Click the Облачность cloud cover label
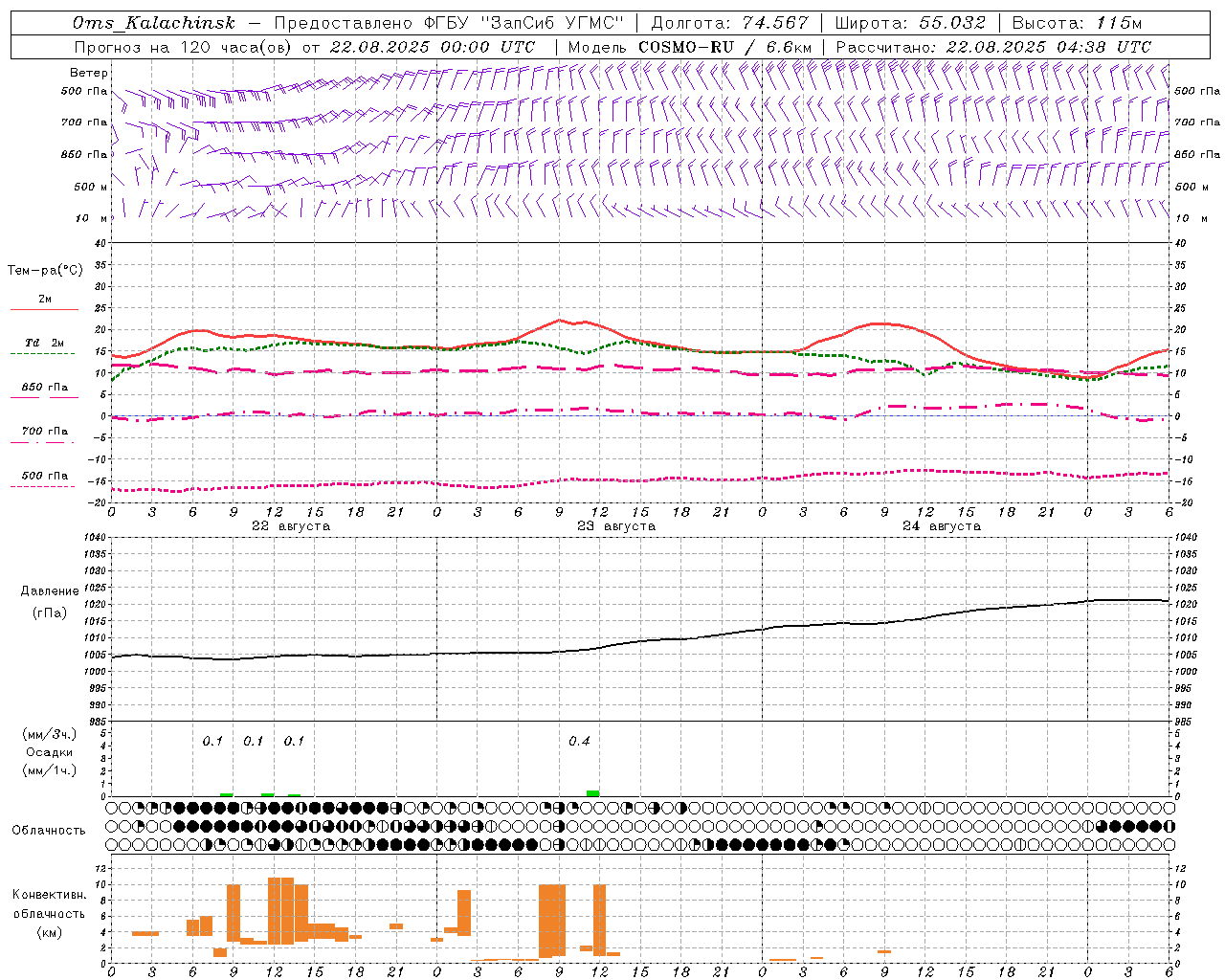1225x980 pixels. pos(49,830)
